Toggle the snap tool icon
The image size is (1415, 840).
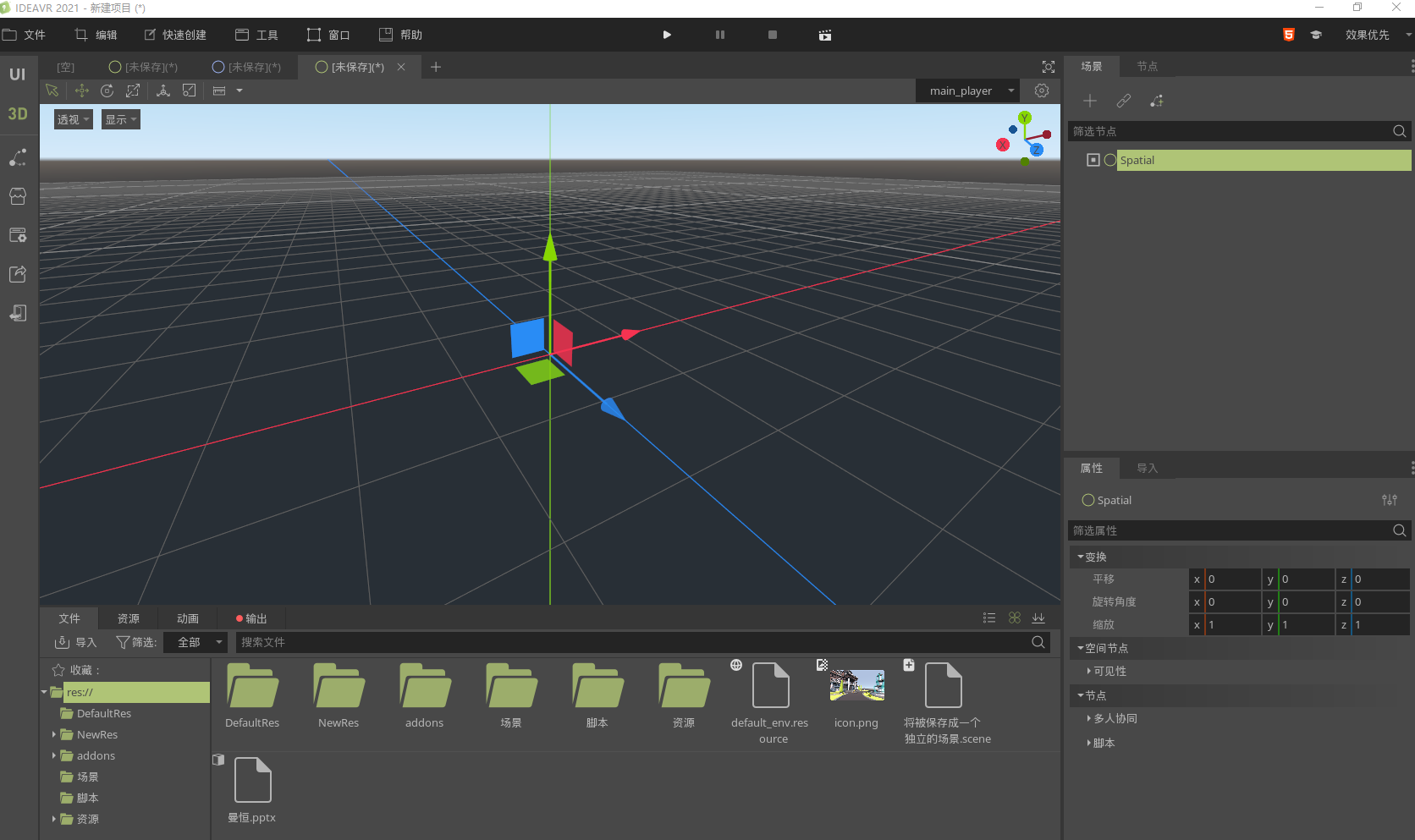pyautogui.click(x=190, y=91)
